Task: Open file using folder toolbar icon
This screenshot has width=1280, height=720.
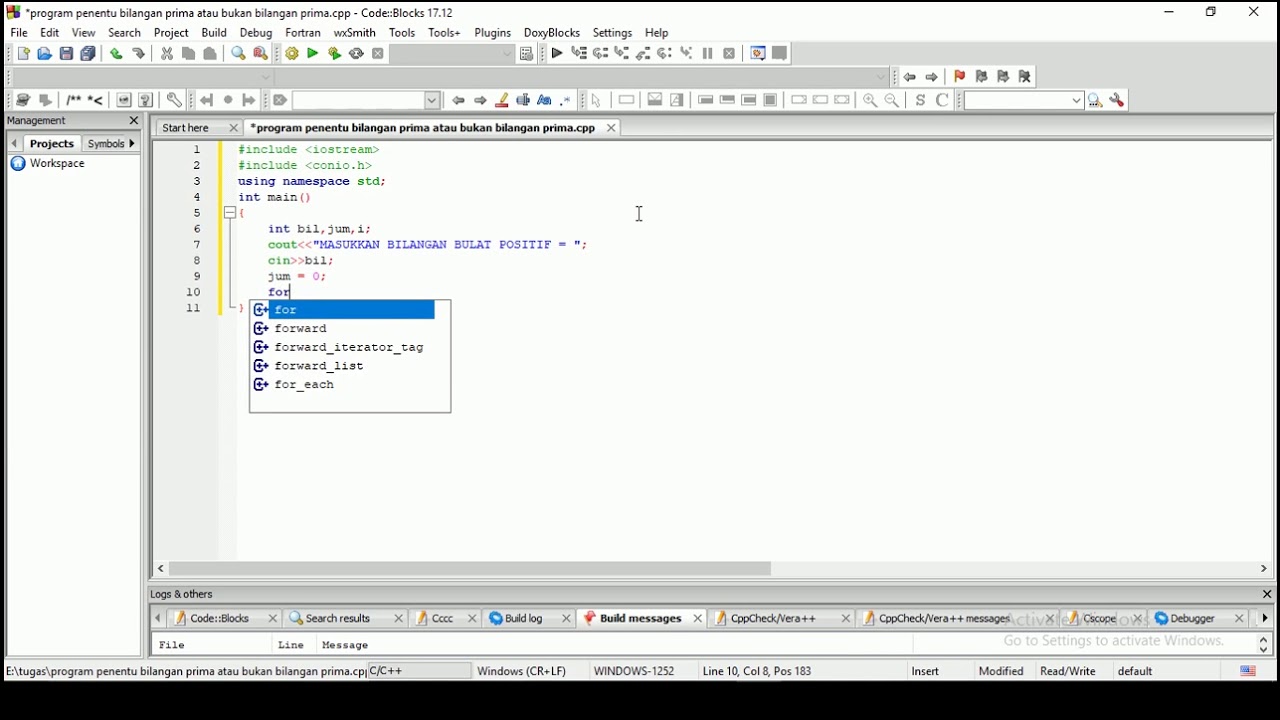Action: (x=44, y=54)
